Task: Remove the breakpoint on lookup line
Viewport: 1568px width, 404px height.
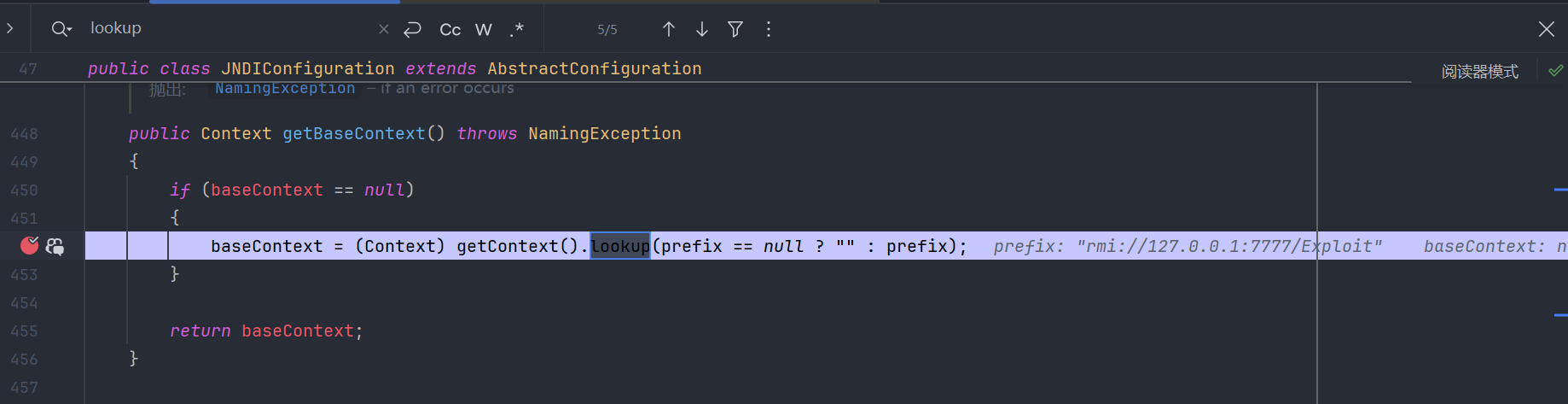Action: [x=30, y=246]
